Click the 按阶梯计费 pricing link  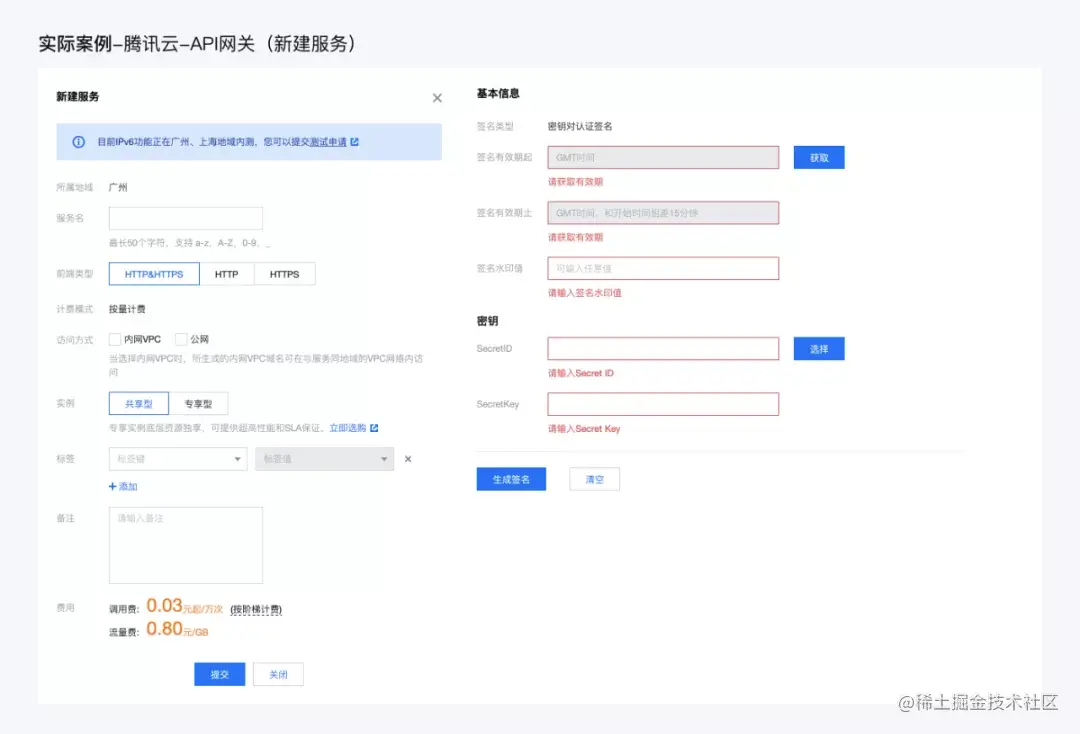pyautogui.click(x=256, y=610)
